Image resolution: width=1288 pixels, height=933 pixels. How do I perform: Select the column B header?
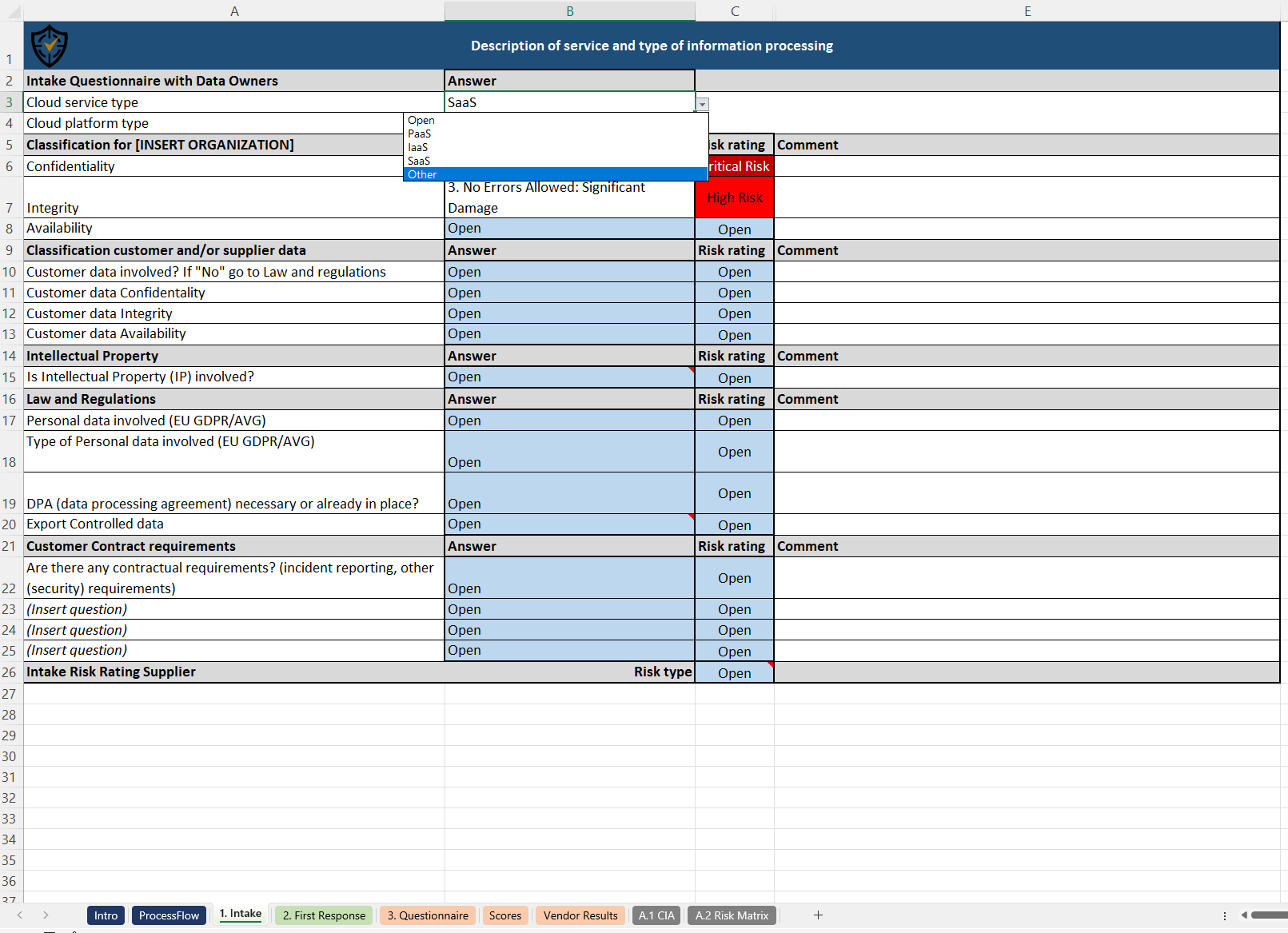[x=569, y=10]
